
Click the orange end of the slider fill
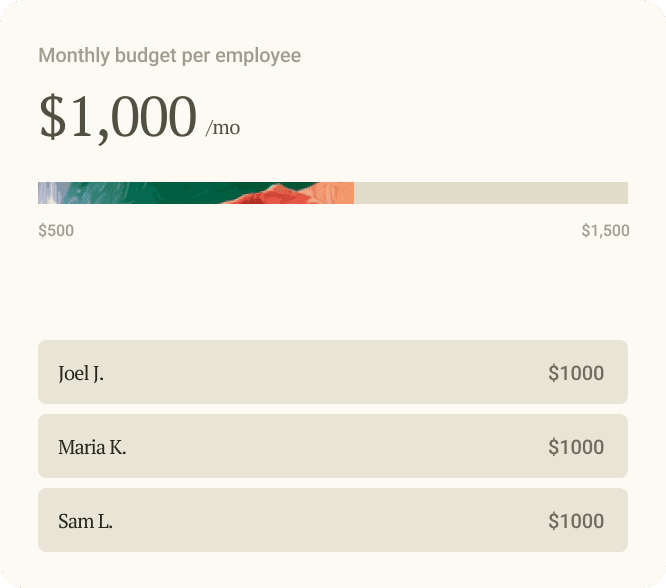[338, 193]
